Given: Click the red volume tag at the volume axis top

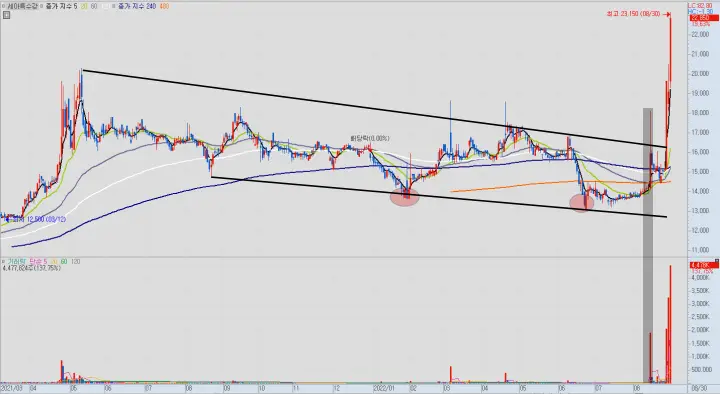Looking at the screenshot, I should 703,265.
